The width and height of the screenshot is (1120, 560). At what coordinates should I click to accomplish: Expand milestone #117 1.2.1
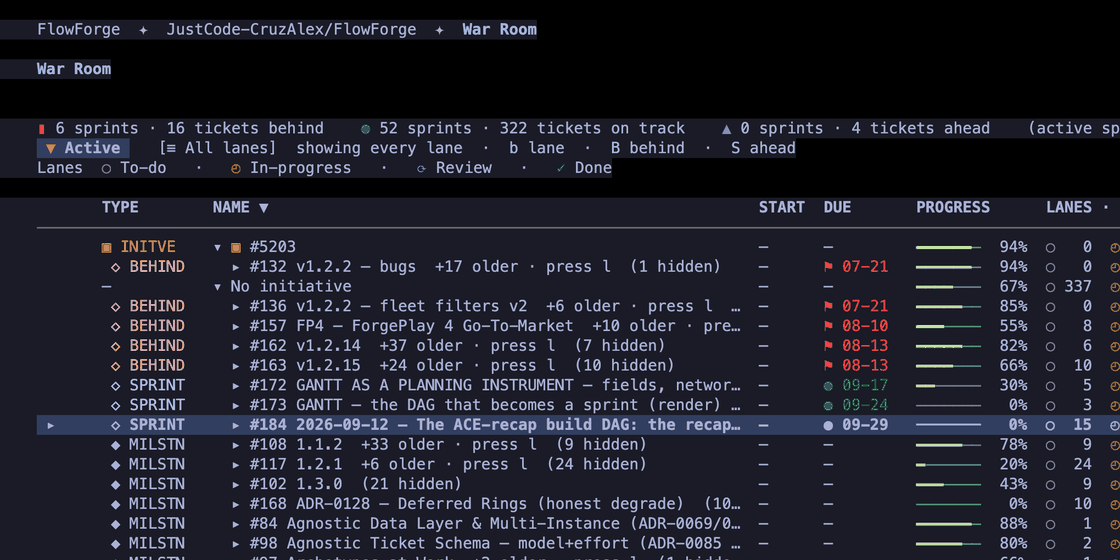[236, 464]
